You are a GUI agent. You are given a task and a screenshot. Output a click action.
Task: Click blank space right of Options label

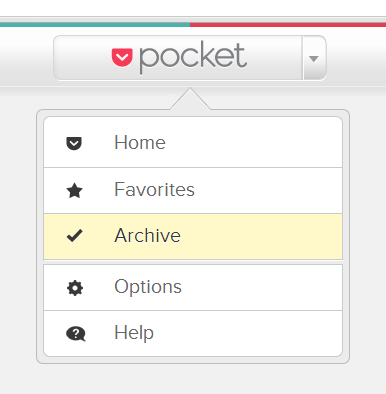coord(262,288)
